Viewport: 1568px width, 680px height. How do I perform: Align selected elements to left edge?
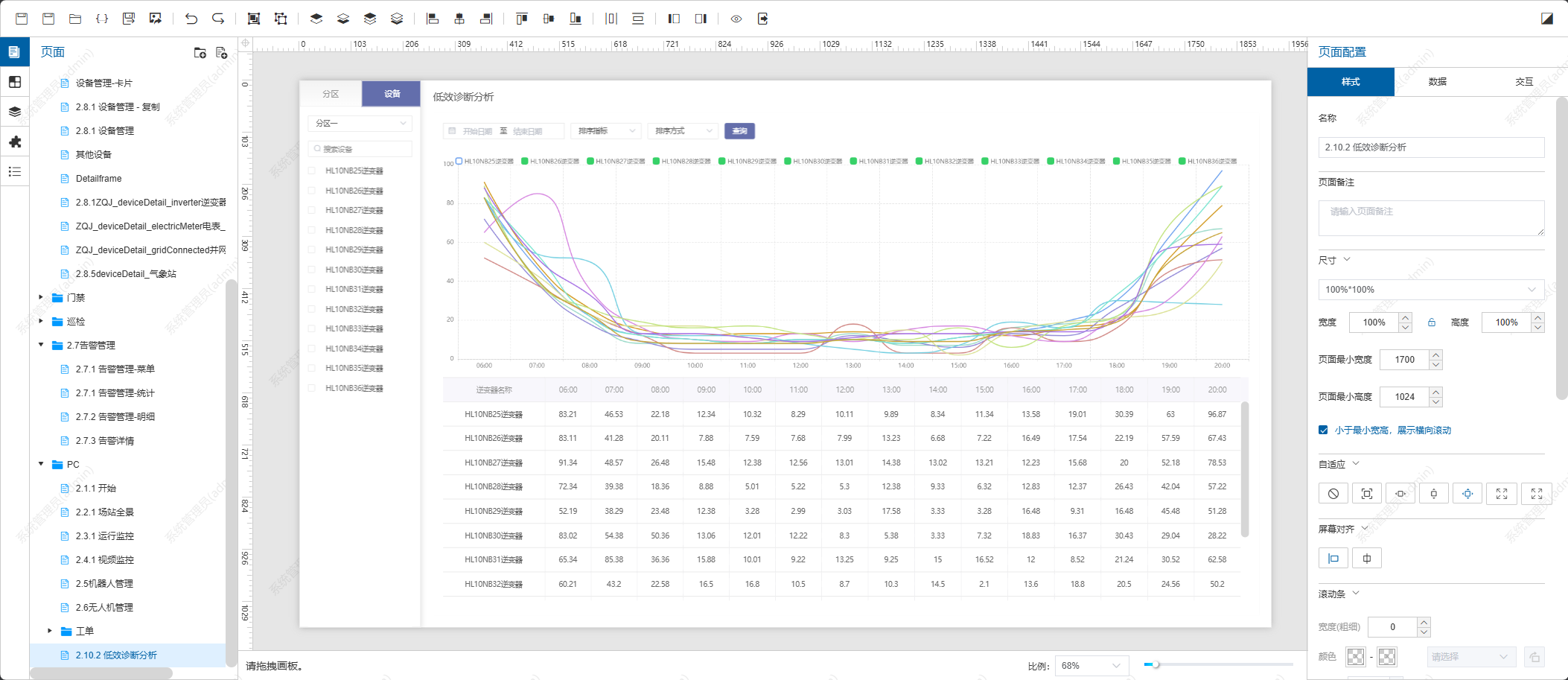pos(433,19)
